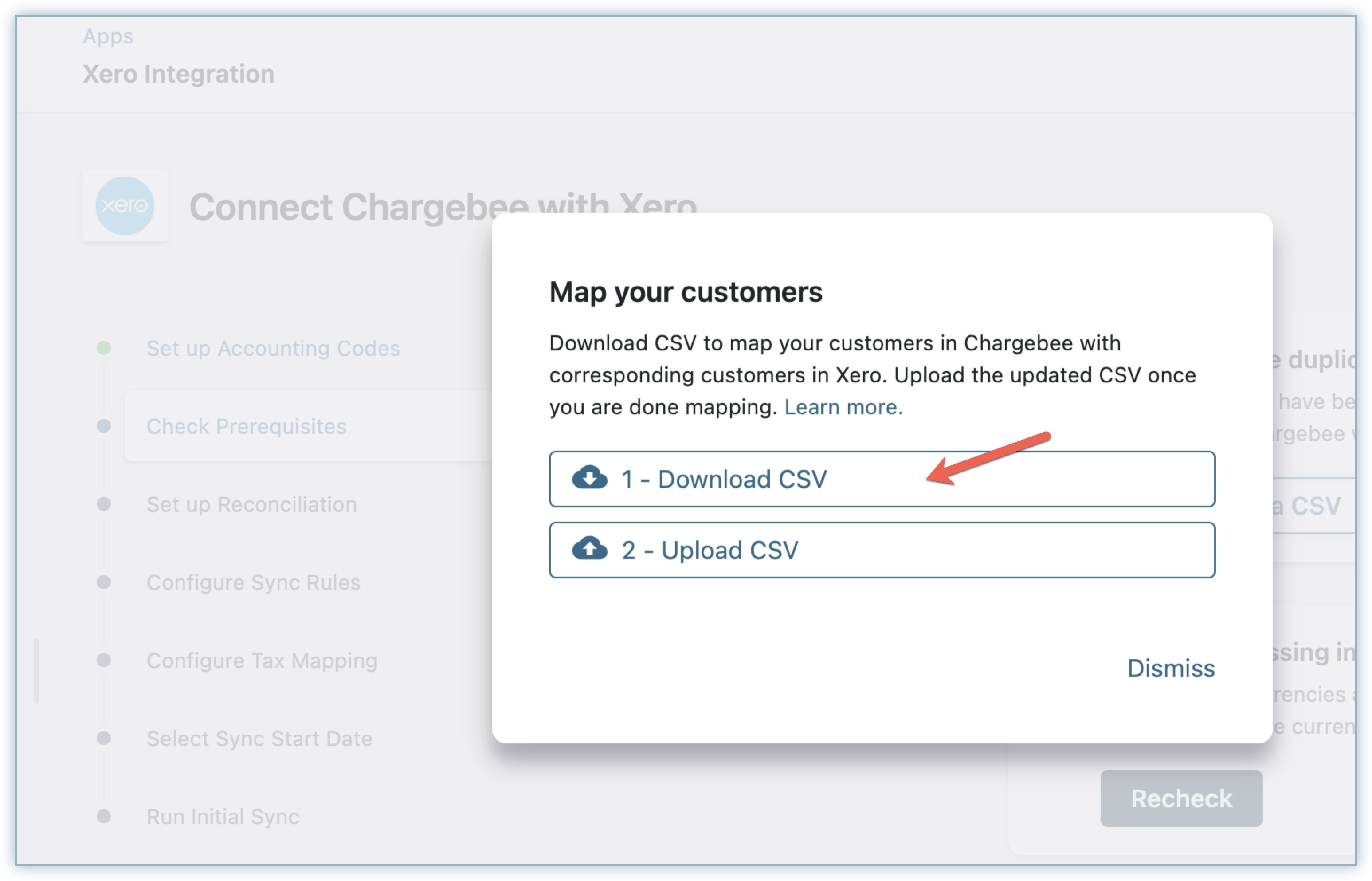Open Select Sync Start Date step
1372x881 pixels.
(259, 739)
